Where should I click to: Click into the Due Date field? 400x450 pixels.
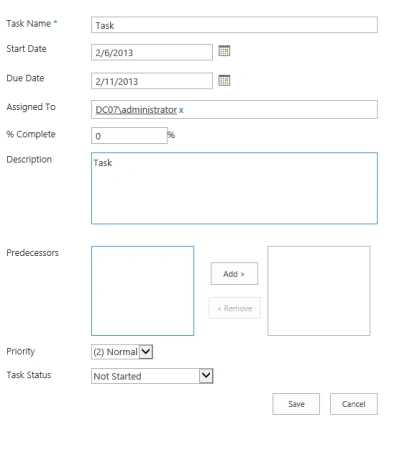pos(152,81)
